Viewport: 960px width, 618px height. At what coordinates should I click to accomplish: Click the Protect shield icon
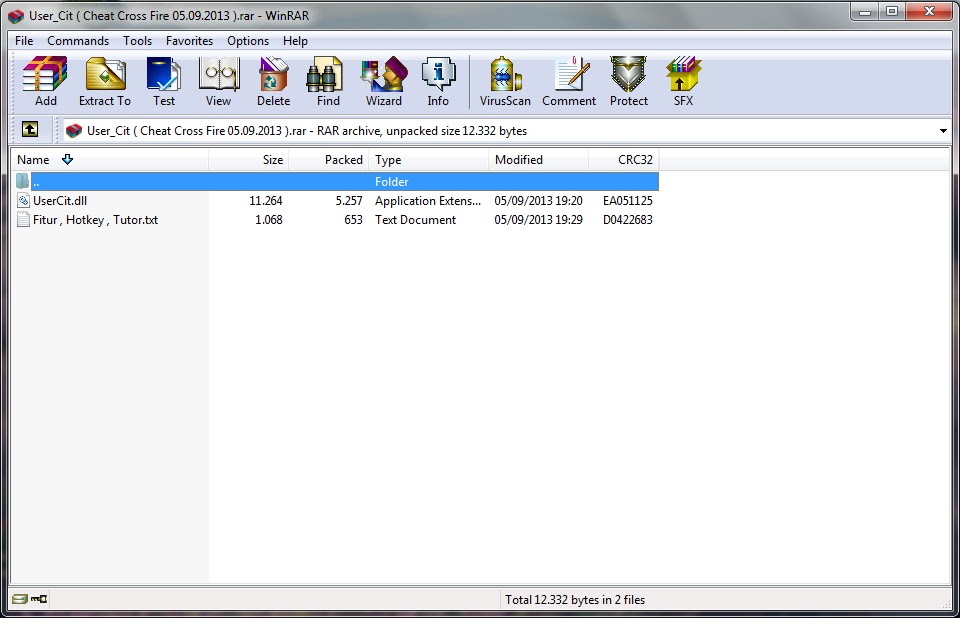pos(628,81)
